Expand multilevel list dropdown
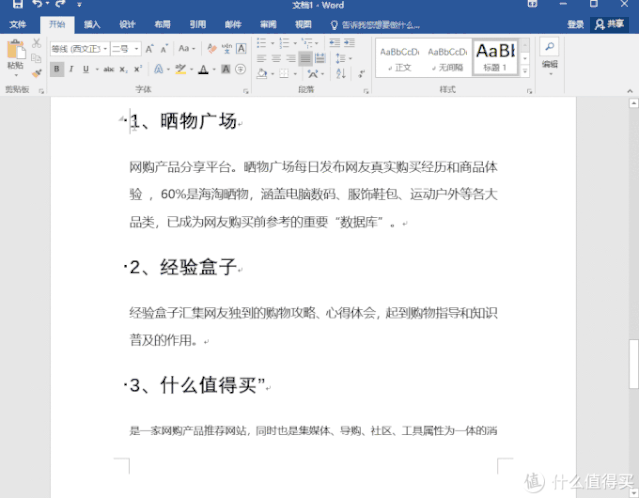This screenshot has height=498, width=639. (317, 43)
